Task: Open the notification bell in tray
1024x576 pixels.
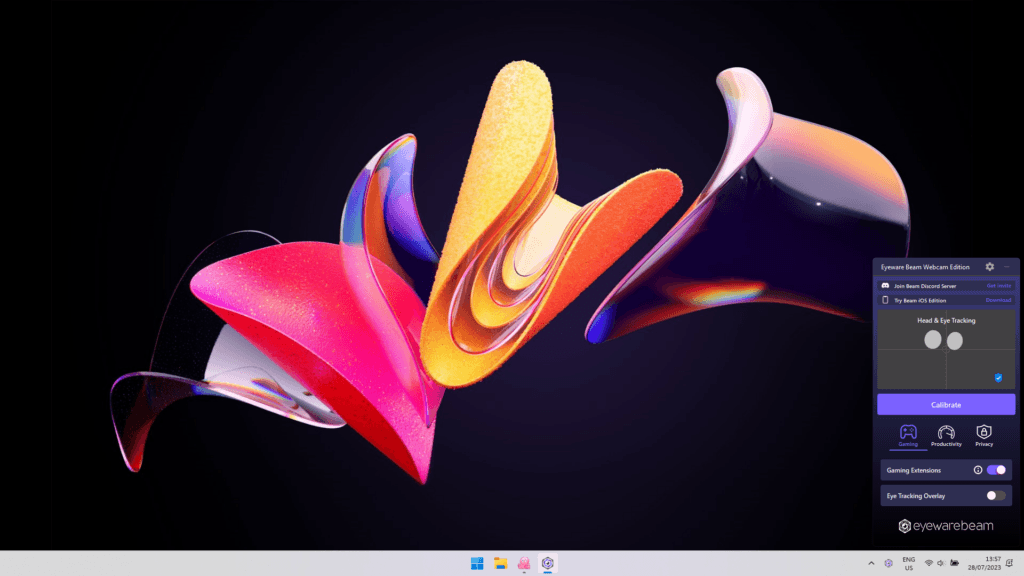Action: click(1010, 563)
